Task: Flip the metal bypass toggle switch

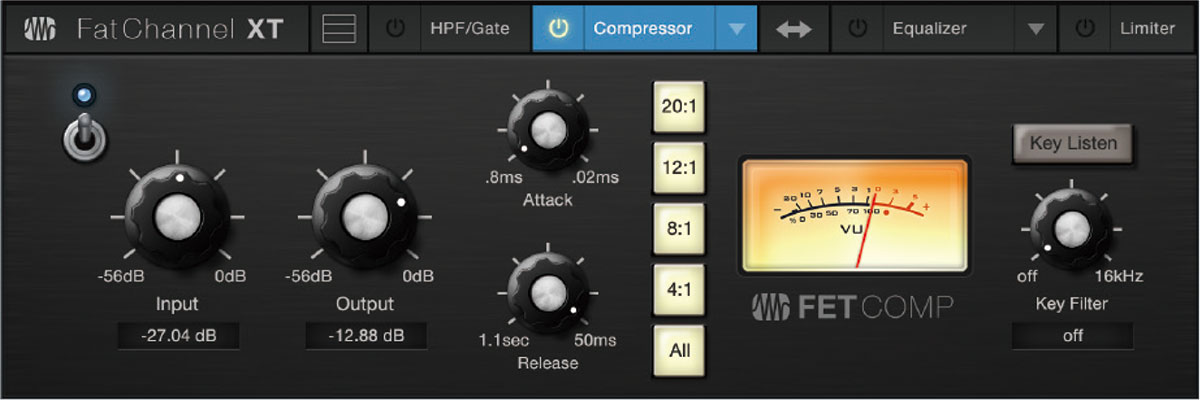Action: (x=84, y=138)
